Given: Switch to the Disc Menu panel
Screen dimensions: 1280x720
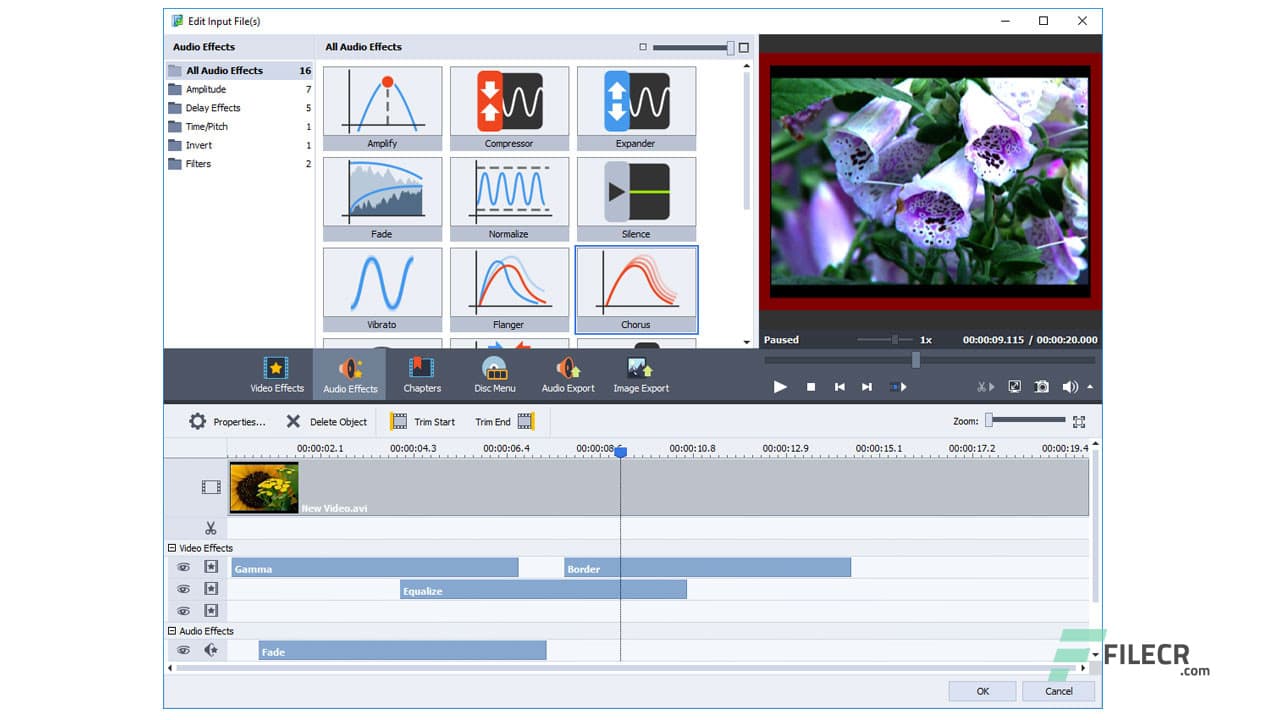Looking at the screenshot, I should tap(494, 372).
